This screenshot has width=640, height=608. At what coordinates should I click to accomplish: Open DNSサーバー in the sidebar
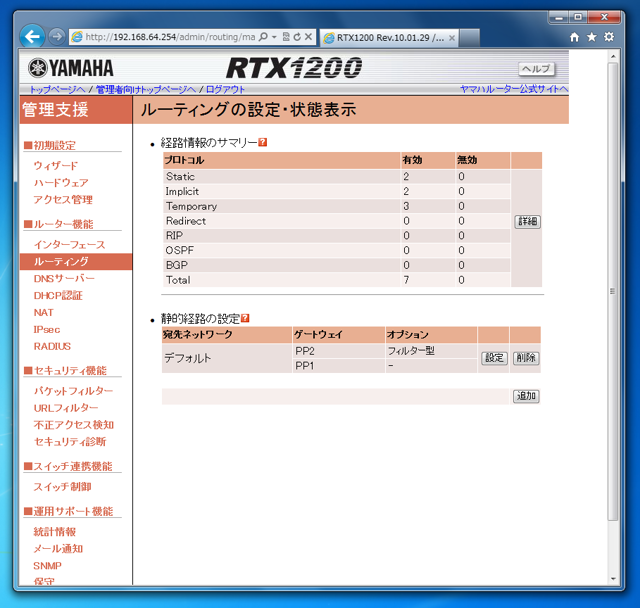[64, 278]
